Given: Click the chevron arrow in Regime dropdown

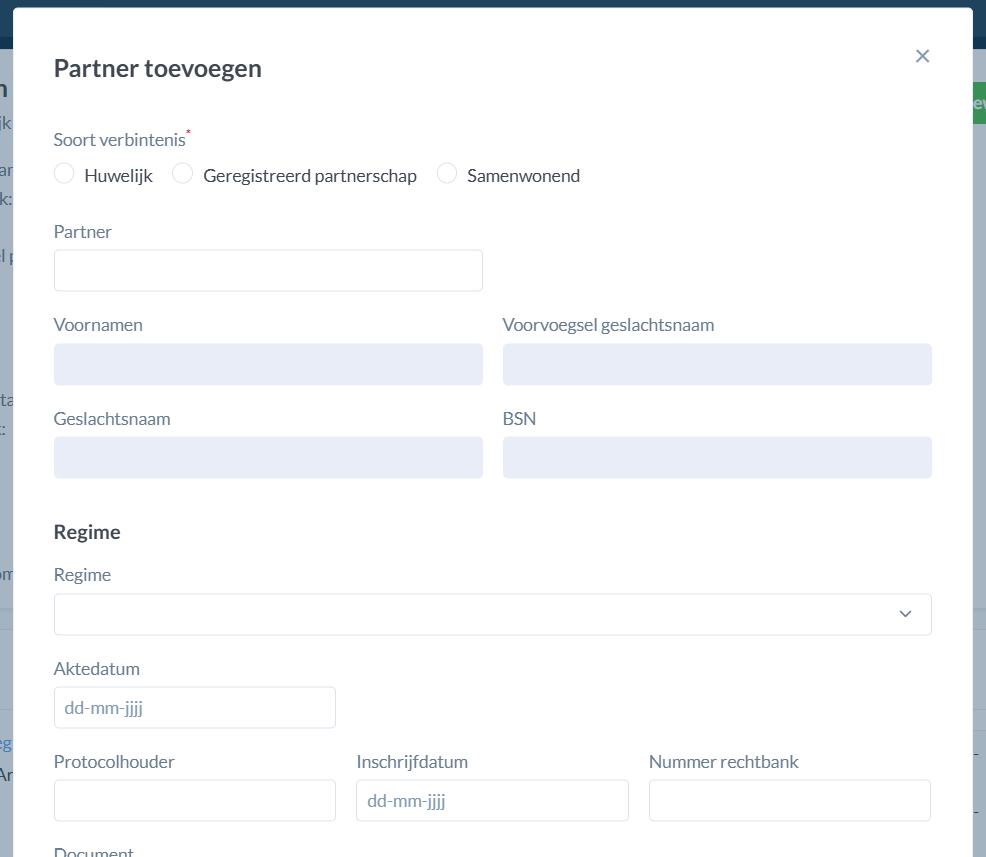Looking at the screenshot, I should click(905, 614).
